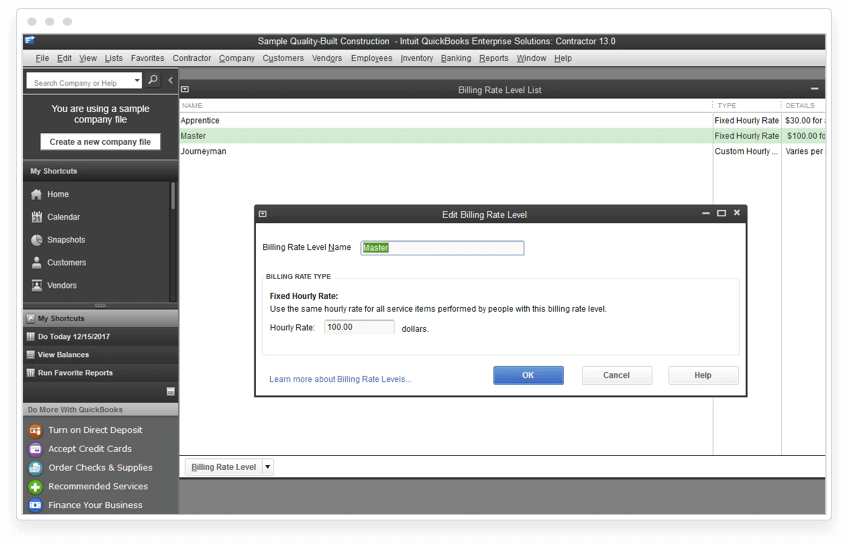Open the Contractor menu

click(191, 58)
